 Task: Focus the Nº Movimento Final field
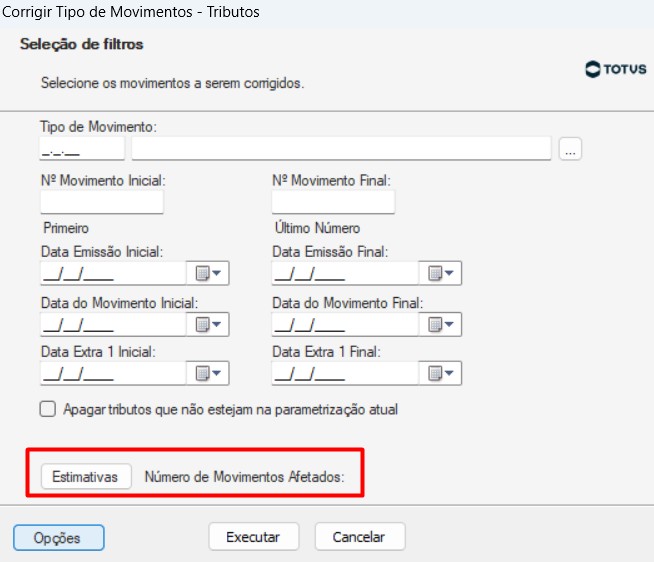[333, 202]
